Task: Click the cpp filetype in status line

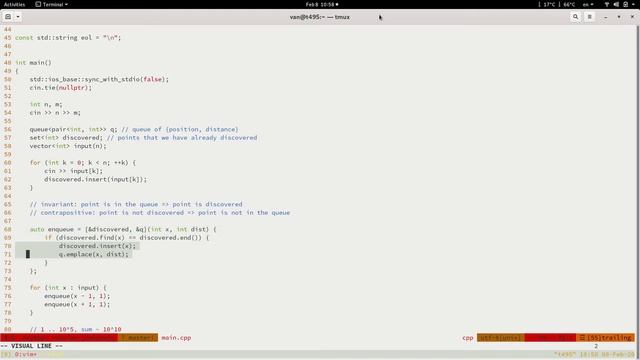Action: (467, 338)
